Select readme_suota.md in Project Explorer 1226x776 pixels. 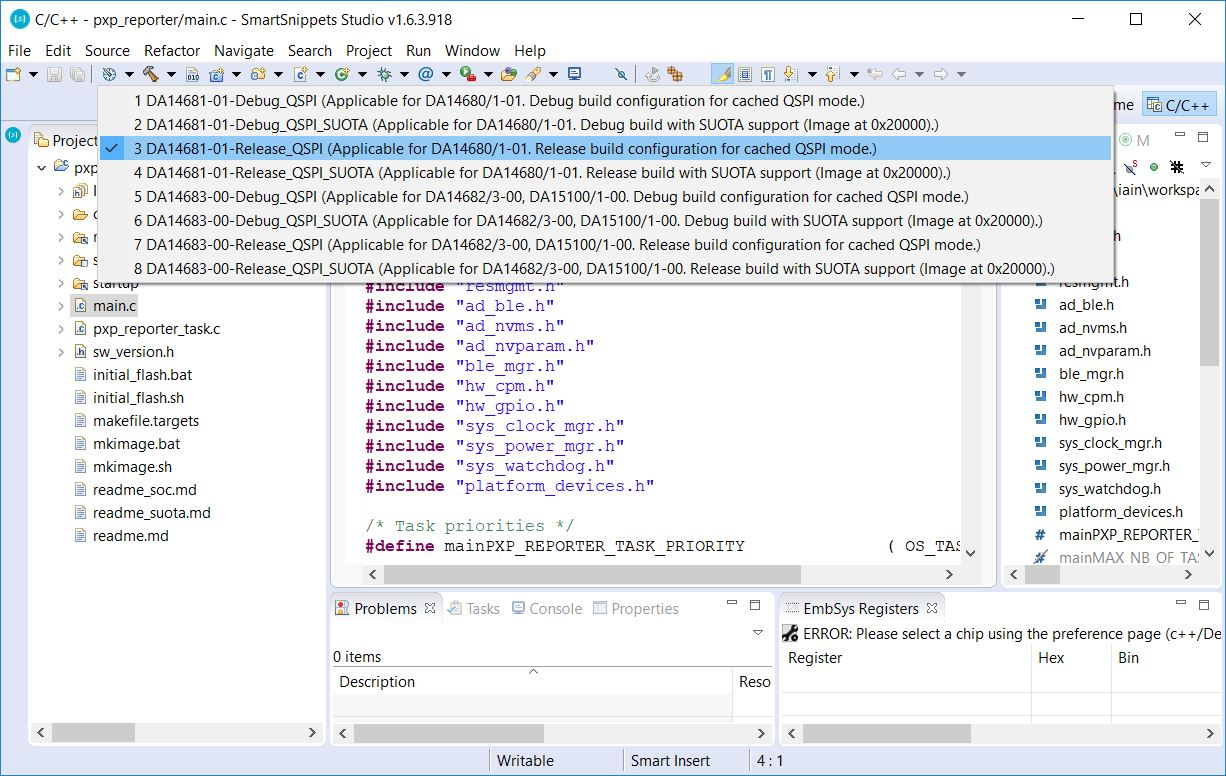tap(142, 513)
